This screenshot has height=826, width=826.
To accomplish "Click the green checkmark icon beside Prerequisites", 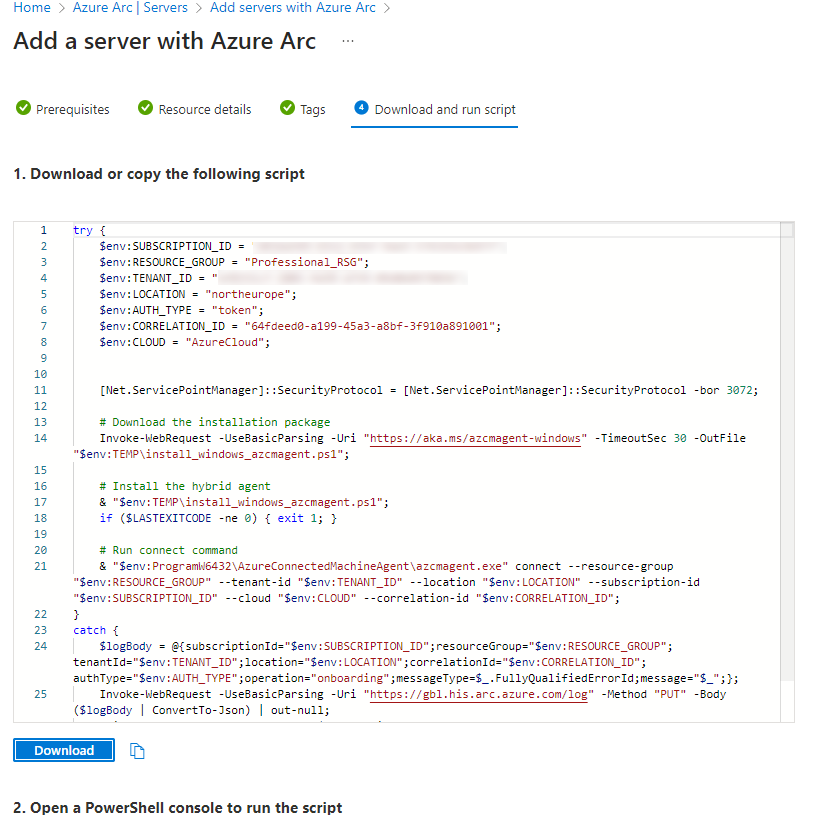I will [x=23, y=109].
